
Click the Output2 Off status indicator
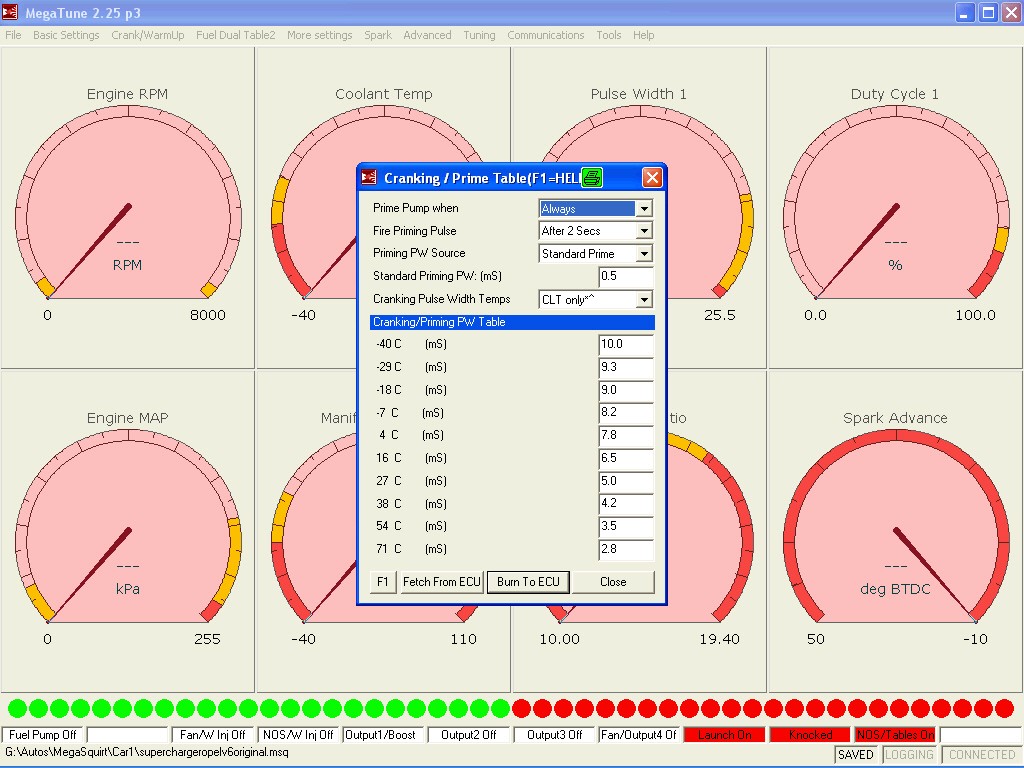coord(469,735)
